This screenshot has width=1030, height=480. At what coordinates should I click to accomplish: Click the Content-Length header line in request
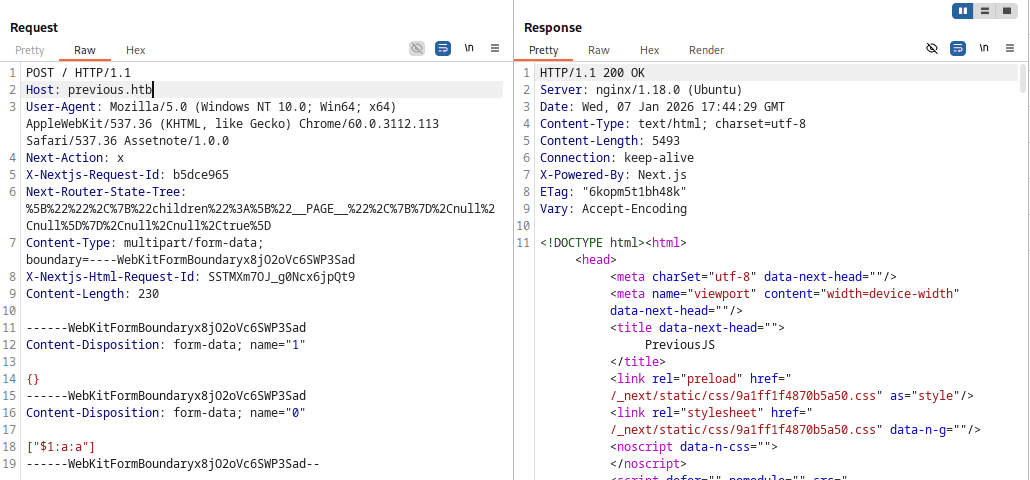pyautogui.click(x=92, y=294)
